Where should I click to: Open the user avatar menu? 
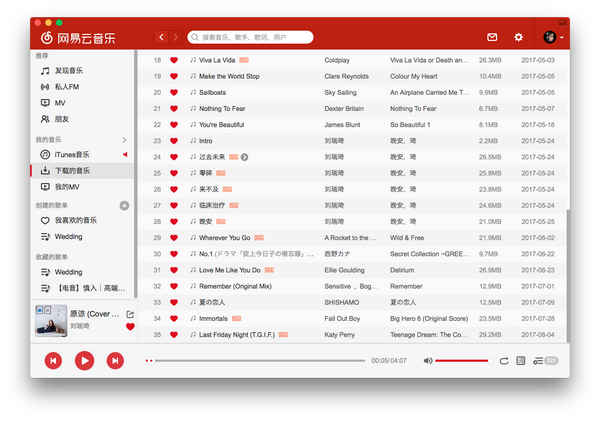pos(553,37)
